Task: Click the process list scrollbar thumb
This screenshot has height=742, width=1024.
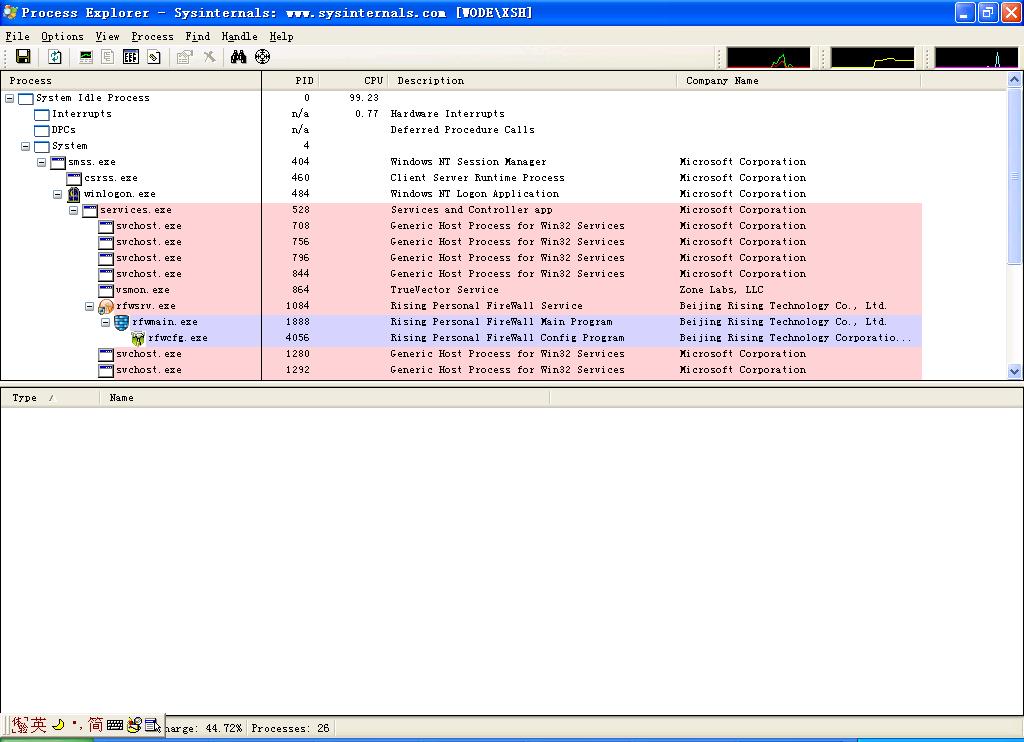Action: [x=1014, y=176]
